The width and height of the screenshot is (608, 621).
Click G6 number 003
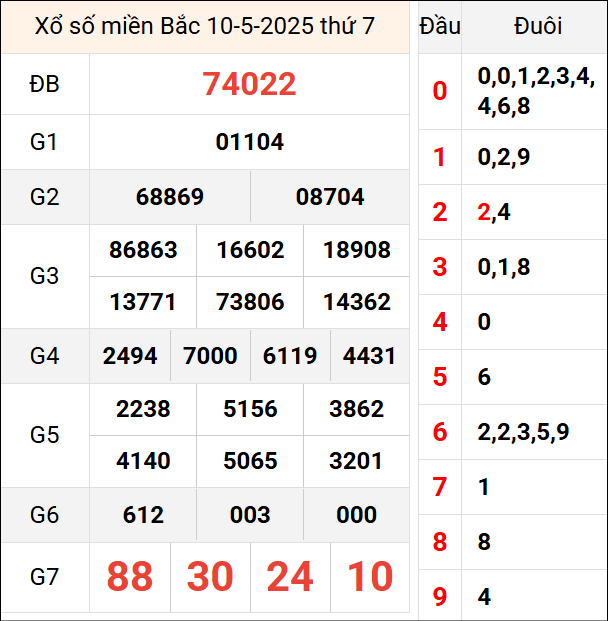249,515
